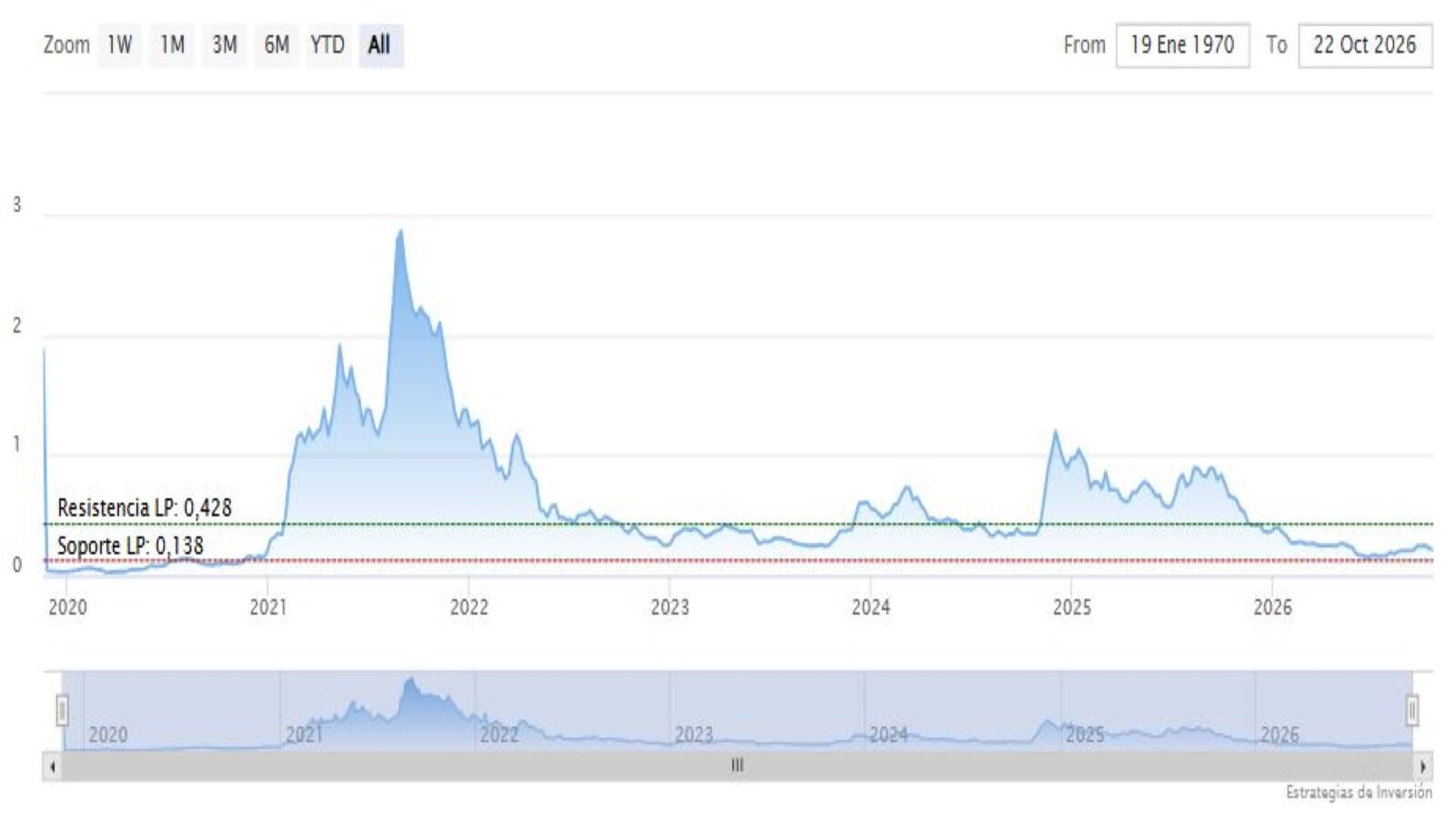This screenshot has width=1456, height=819.
Task: Click the 2026 x-axis label
Action: click(x=1272, y=607)
